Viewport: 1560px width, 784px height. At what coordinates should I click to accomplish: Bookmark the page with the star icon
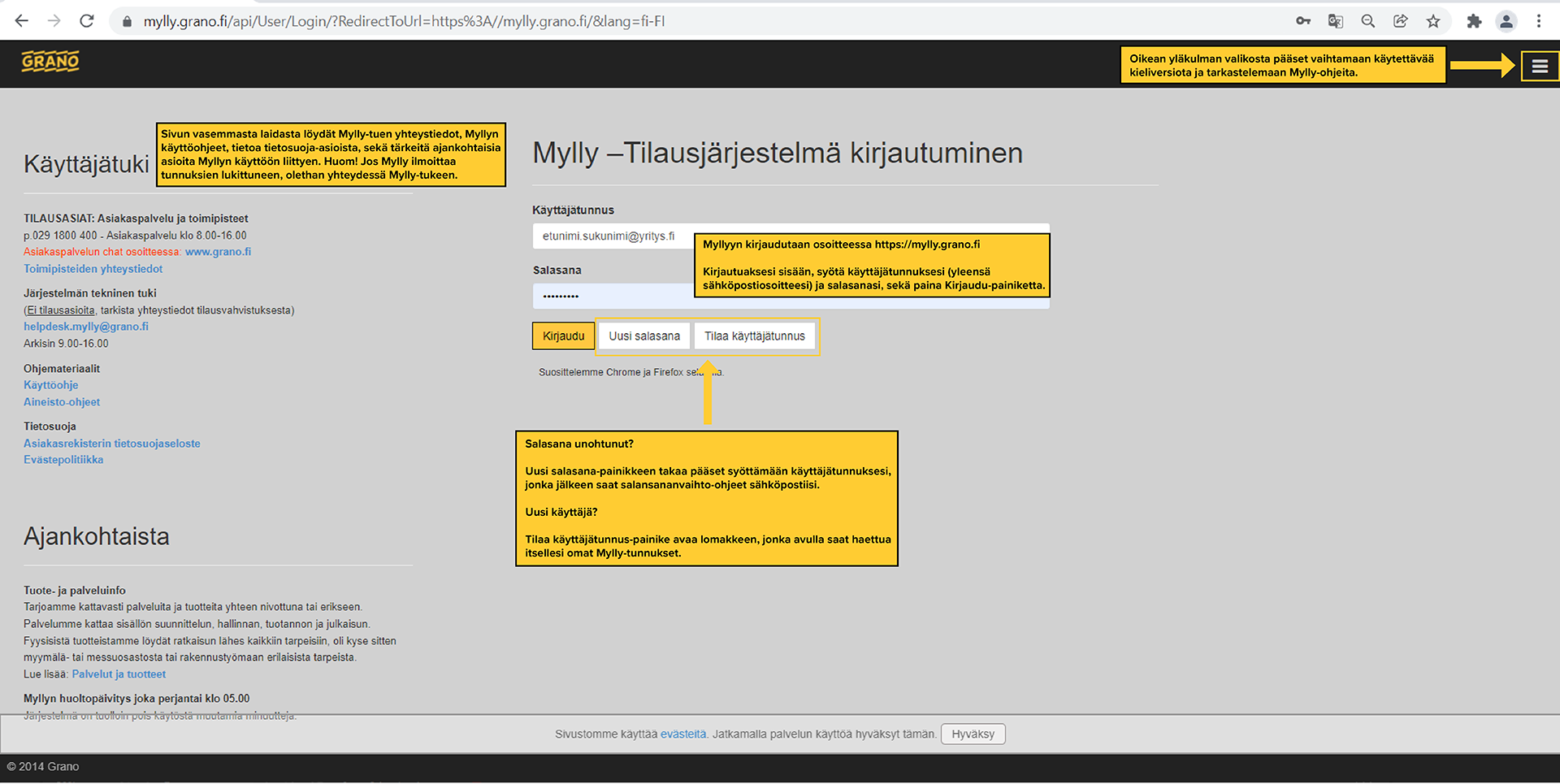[1433, 21]
